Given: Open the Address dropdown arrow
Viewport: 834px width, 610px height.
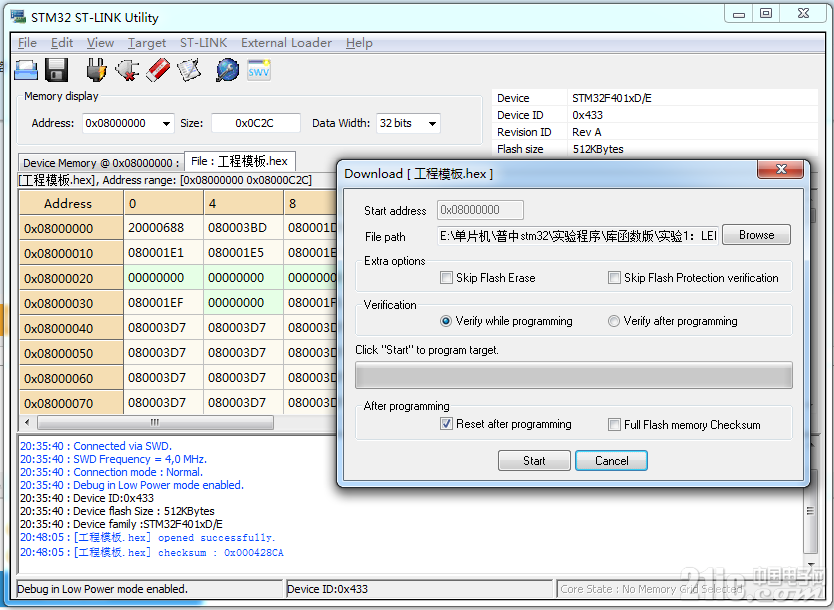Looking at the screenshot, I should (x=166, y=123).
